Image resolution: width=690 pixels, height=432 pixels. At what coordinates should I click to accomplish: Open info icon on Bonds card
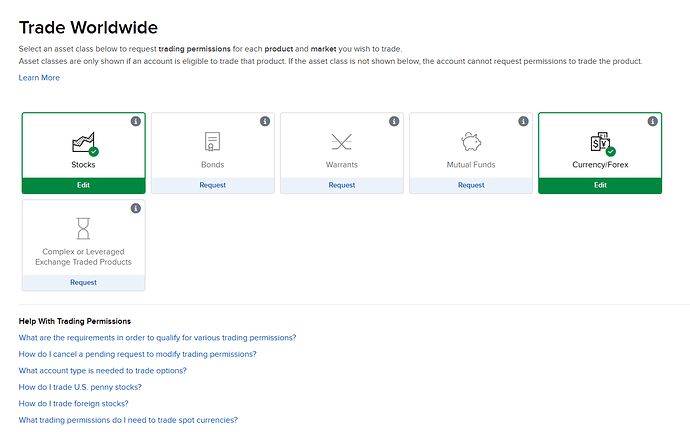(x=265, y=121)
